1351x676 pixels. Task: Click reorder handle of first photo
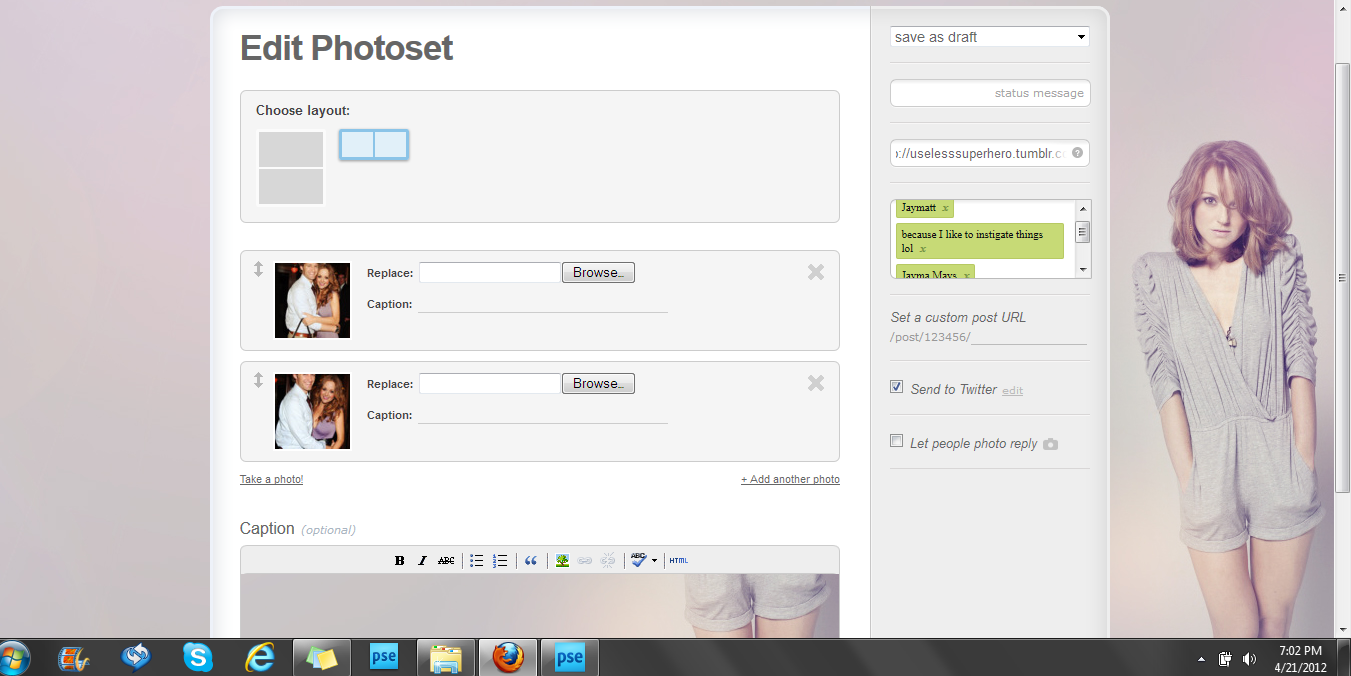258,269
